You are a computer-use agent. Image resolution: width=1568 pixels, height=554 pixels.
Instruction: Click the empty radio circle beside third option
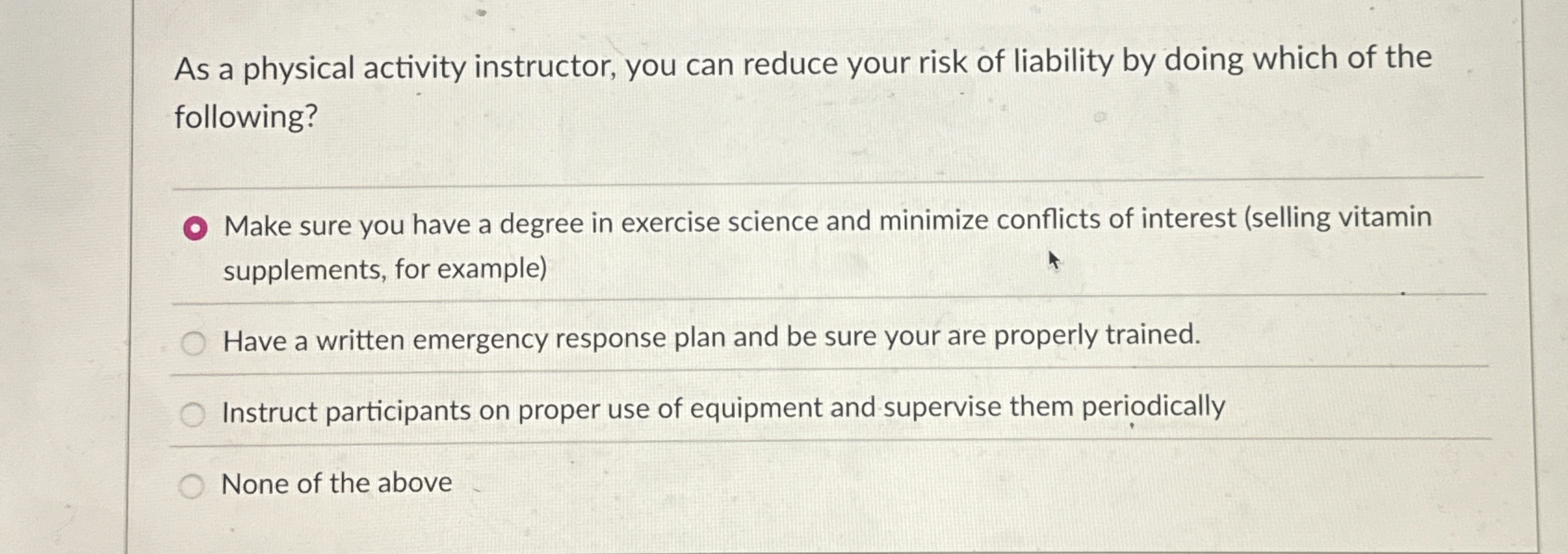click(x=193, y=413)
